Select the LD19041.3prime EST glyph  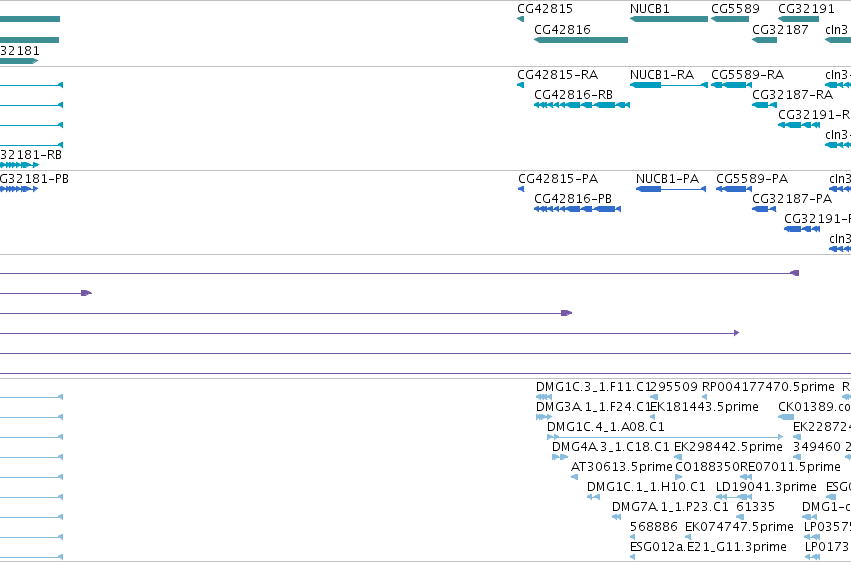coord(734,497)
